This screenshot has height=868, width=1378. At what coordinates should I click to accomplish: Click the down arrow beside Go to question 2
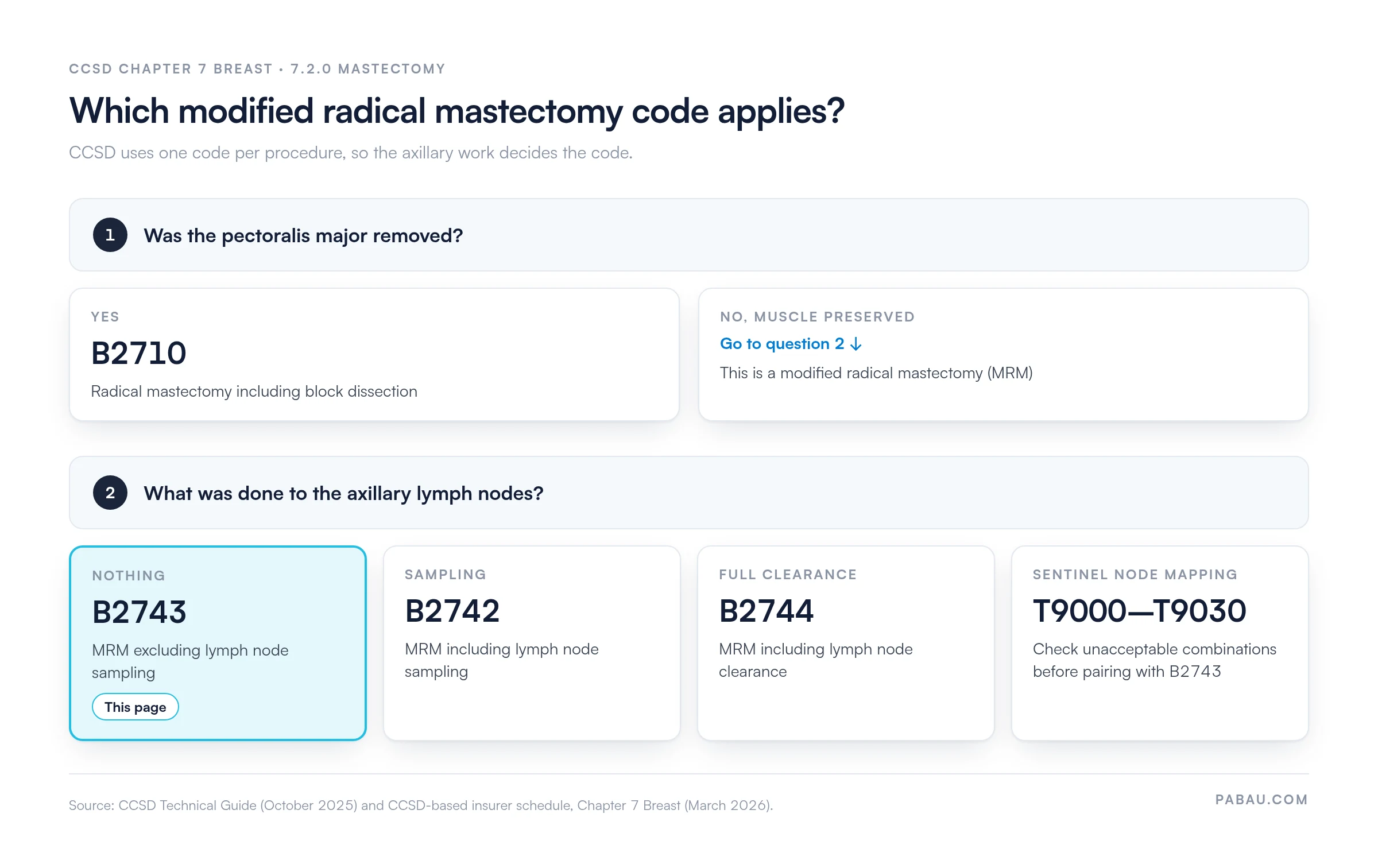point(856,344)
